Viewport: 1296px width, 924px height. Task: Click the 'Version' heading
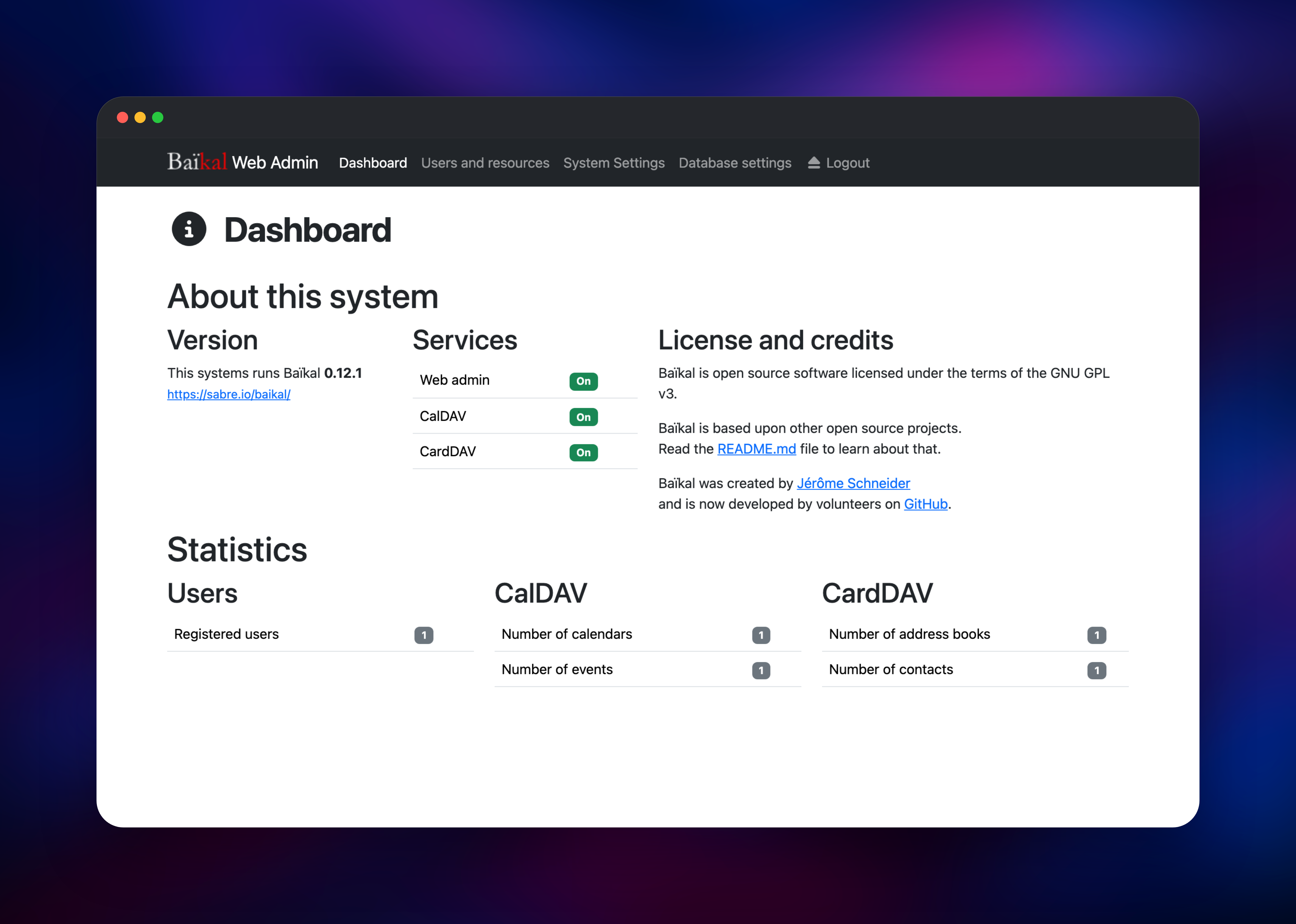pyautogui.click(x=212, y=340)
